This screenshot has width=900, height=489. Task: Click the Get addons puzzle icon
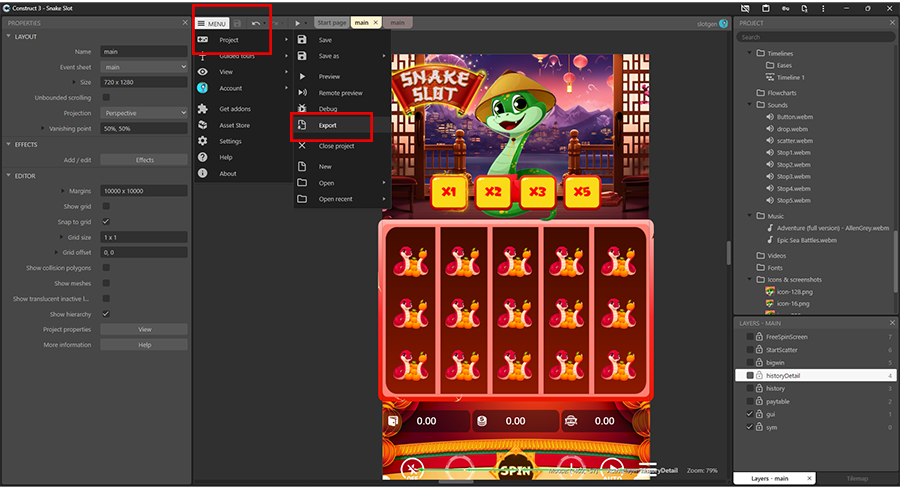click(x=203, y=109)
